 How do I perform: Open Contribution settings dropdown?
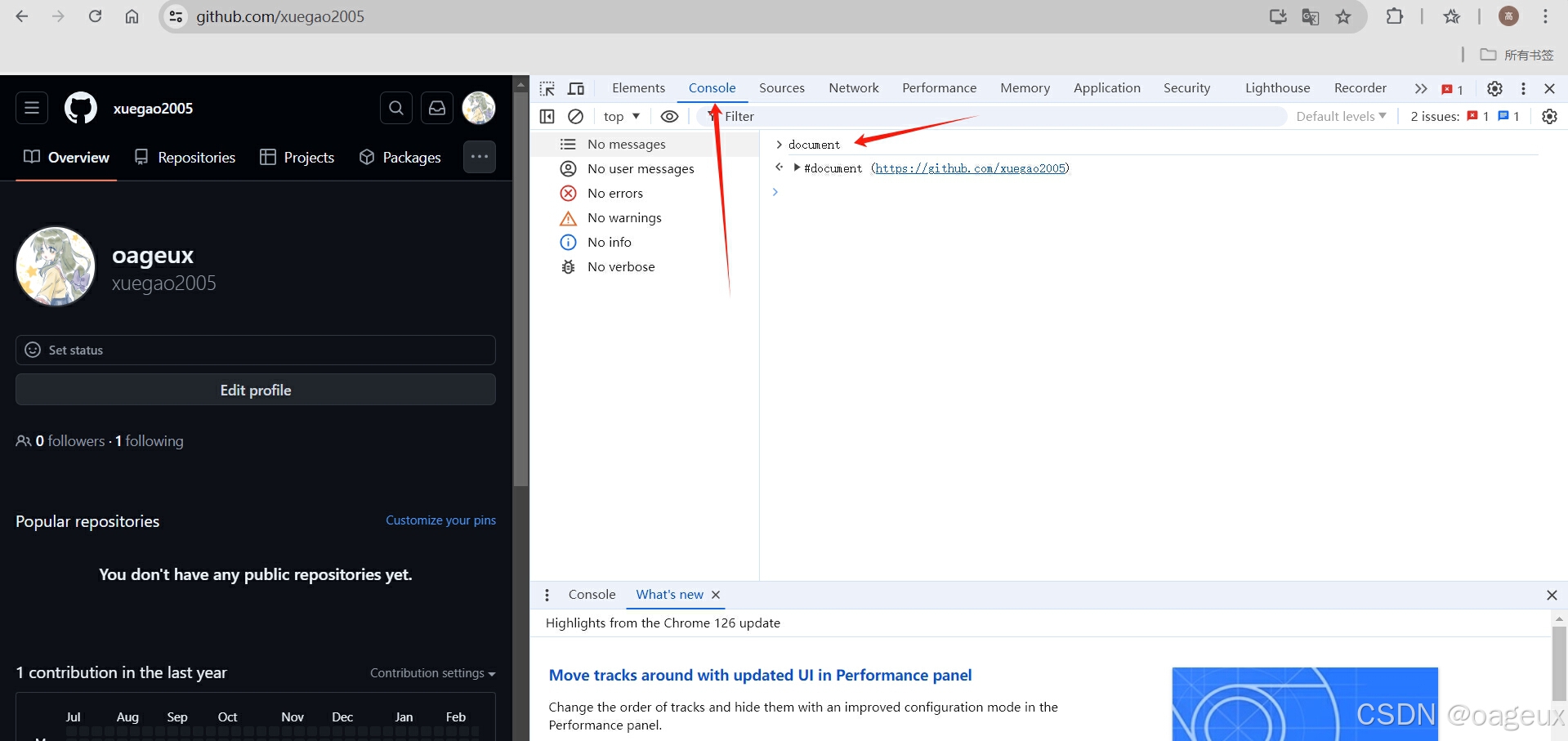(x=432, y=673)
